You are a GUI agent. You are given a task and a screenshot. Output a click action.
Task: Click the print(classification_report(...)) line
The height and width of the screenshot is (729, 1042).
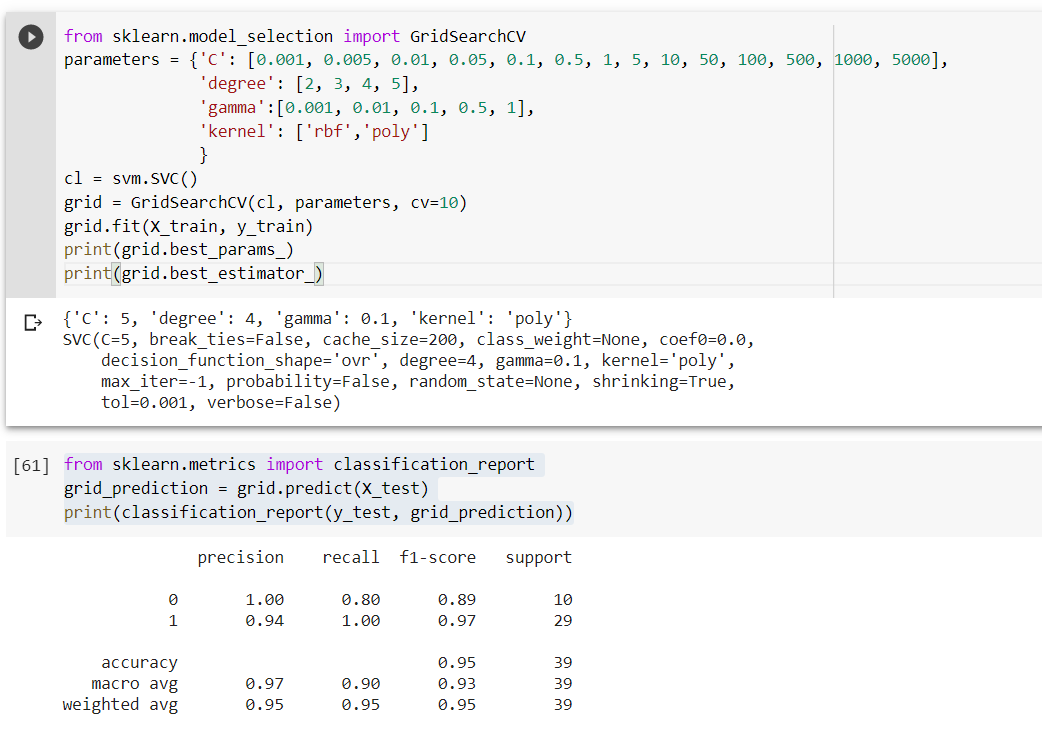(x=318, y=512)
